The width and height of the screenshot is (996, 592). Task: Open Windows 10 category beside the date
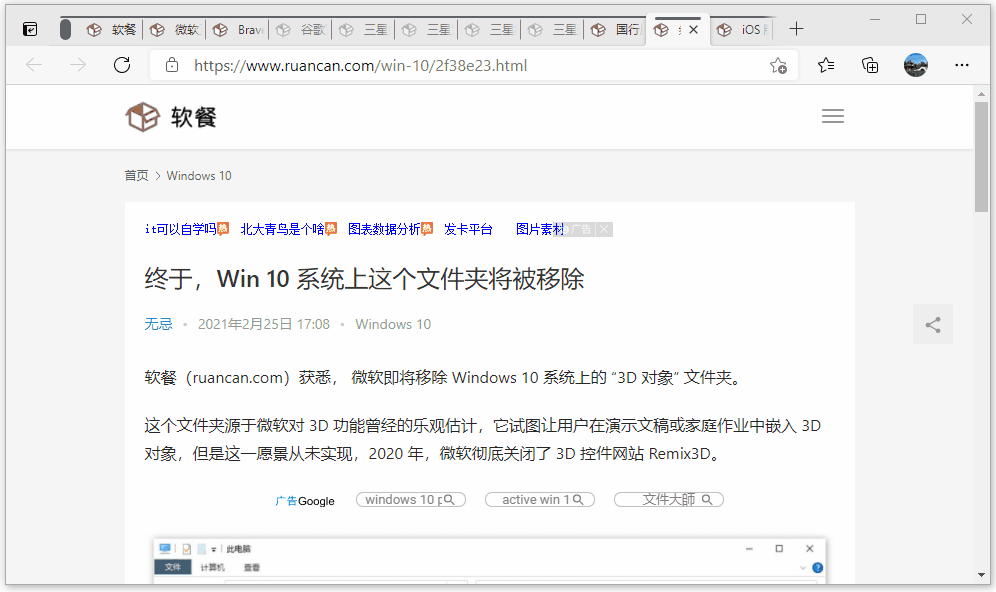(x=393, y=324)
